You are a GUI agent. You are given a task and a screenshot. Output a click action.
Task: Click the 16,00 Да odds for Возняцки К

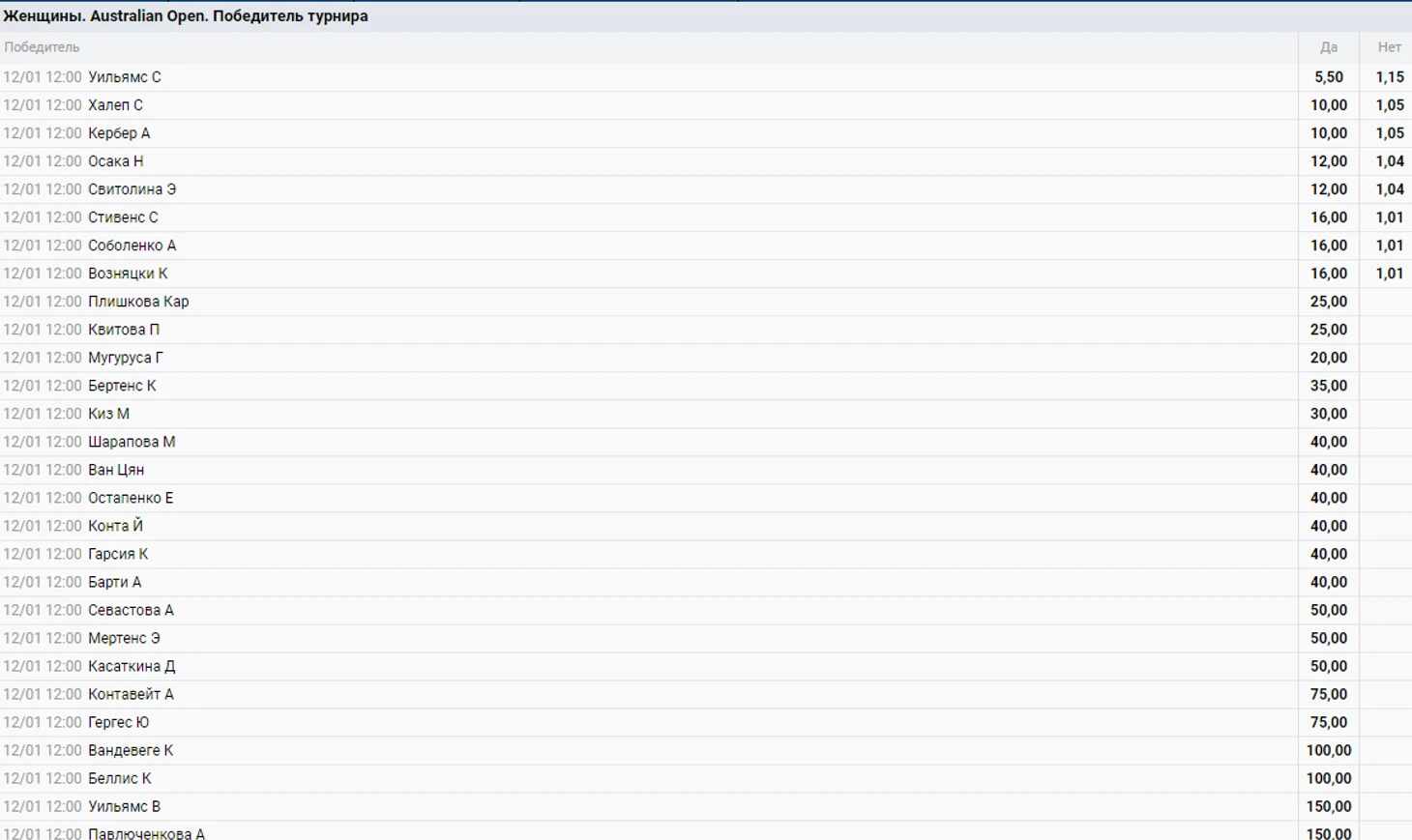(x=1328, y=274)
